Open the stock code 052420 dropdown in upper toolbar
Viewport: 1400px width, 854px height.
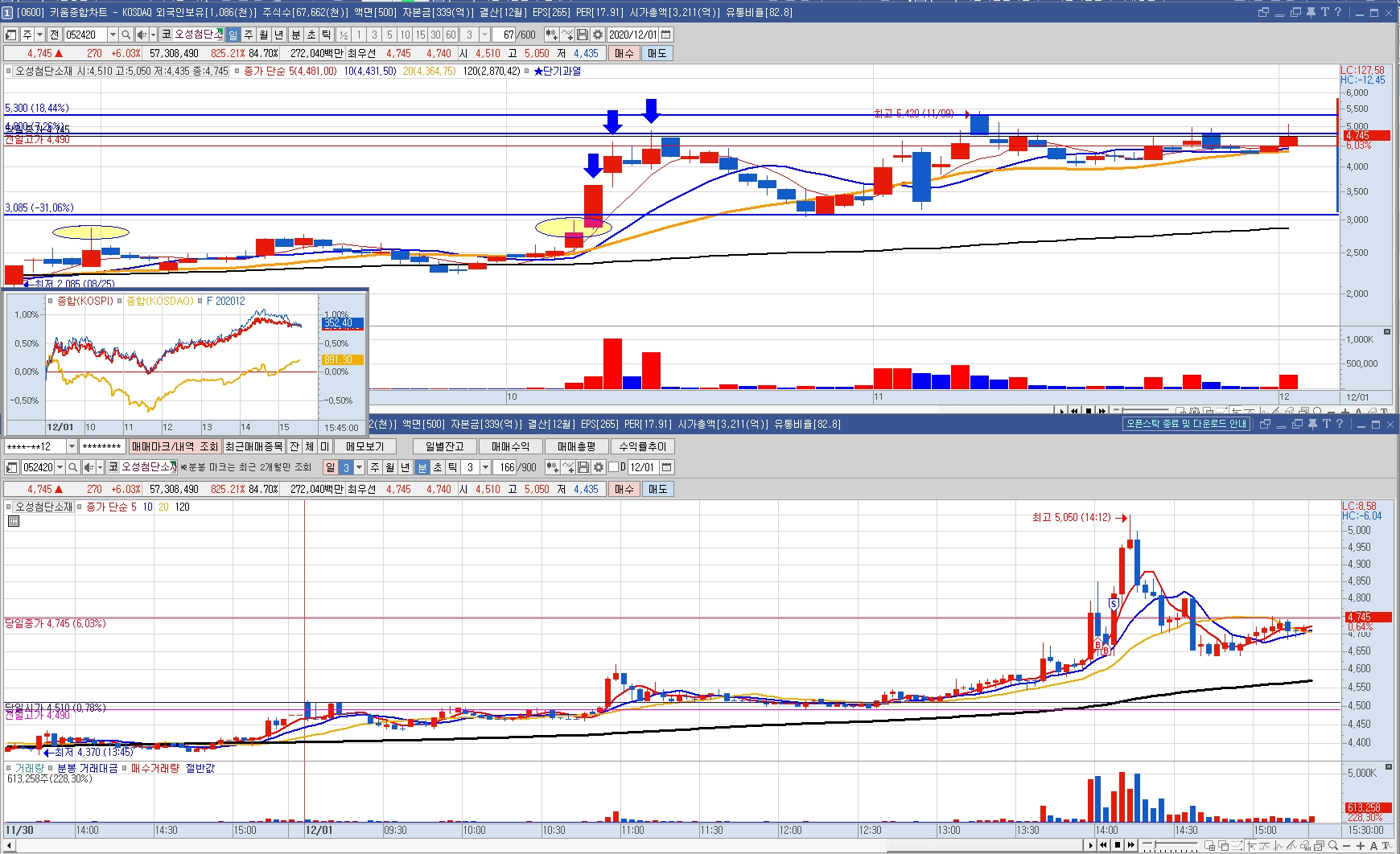(x=113, y=35)
